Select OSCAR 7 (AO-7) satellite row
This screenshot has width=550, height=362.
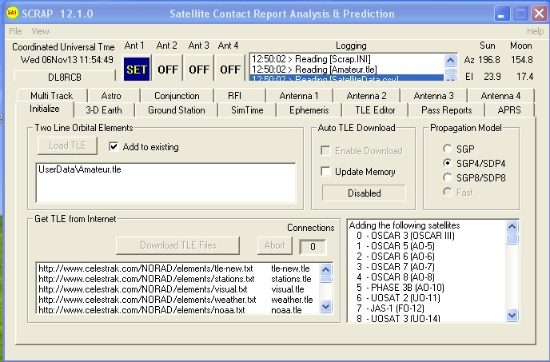pos(427,267)
